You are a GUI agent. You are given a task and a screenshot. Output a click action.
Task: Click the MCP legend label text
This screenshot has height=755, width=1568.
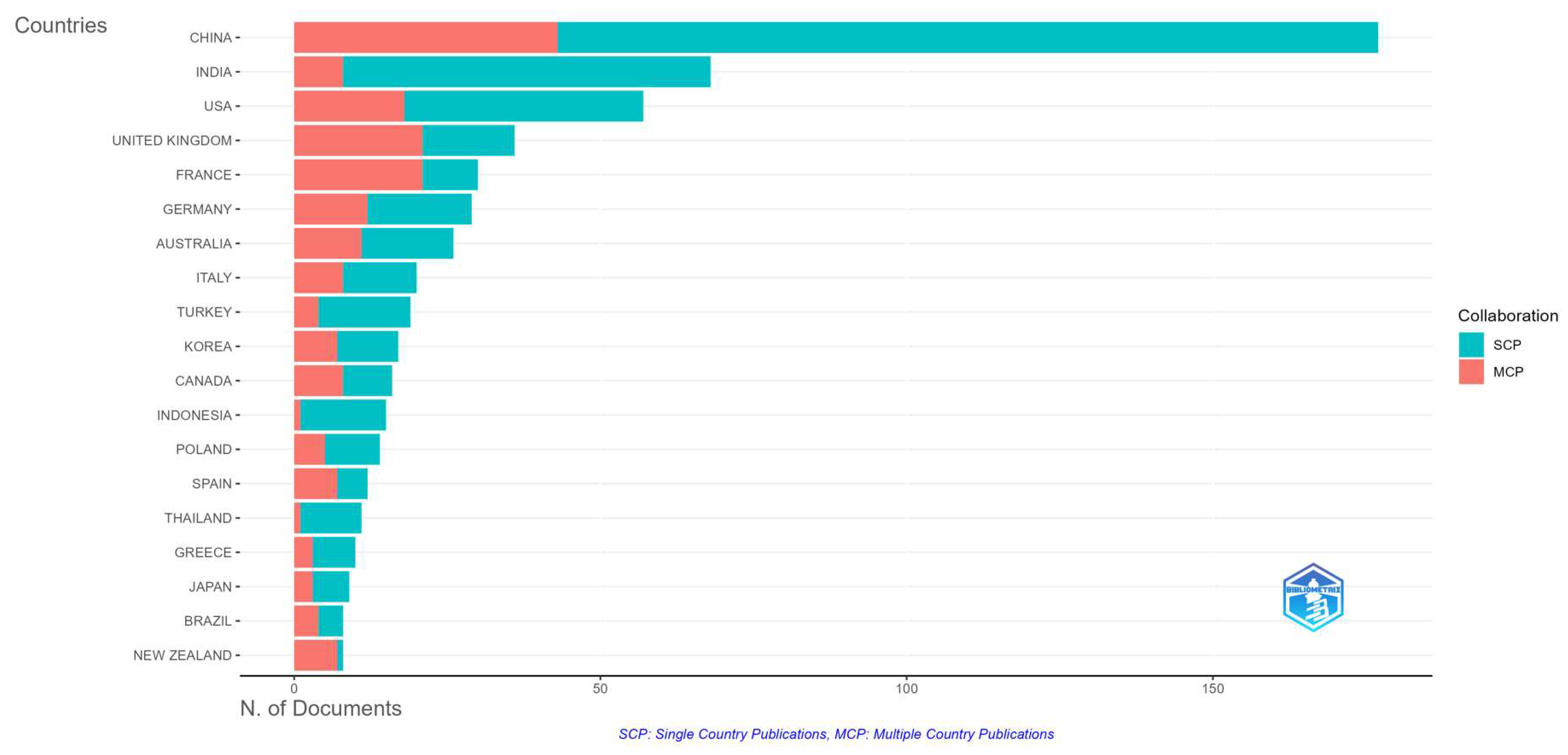click(x=1508, y=371)
